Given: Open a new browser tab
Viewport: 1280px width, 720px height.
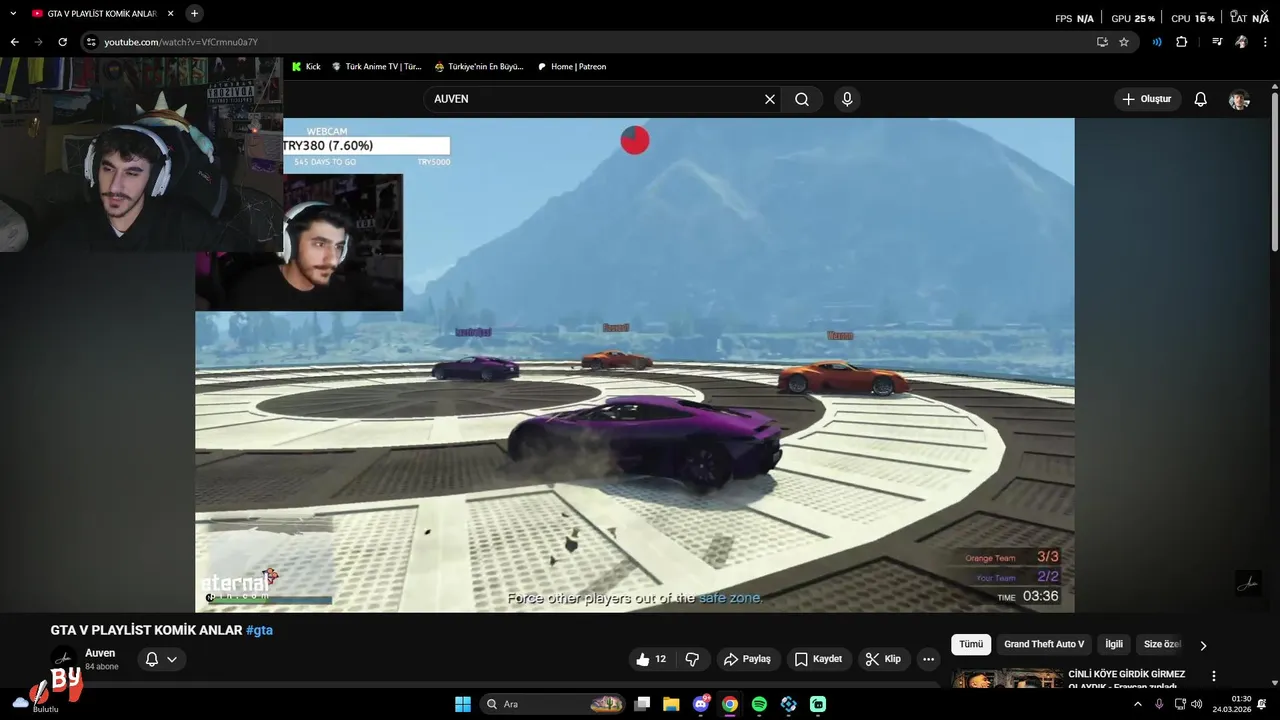Looking at the screenshot, I should [194, 14].
